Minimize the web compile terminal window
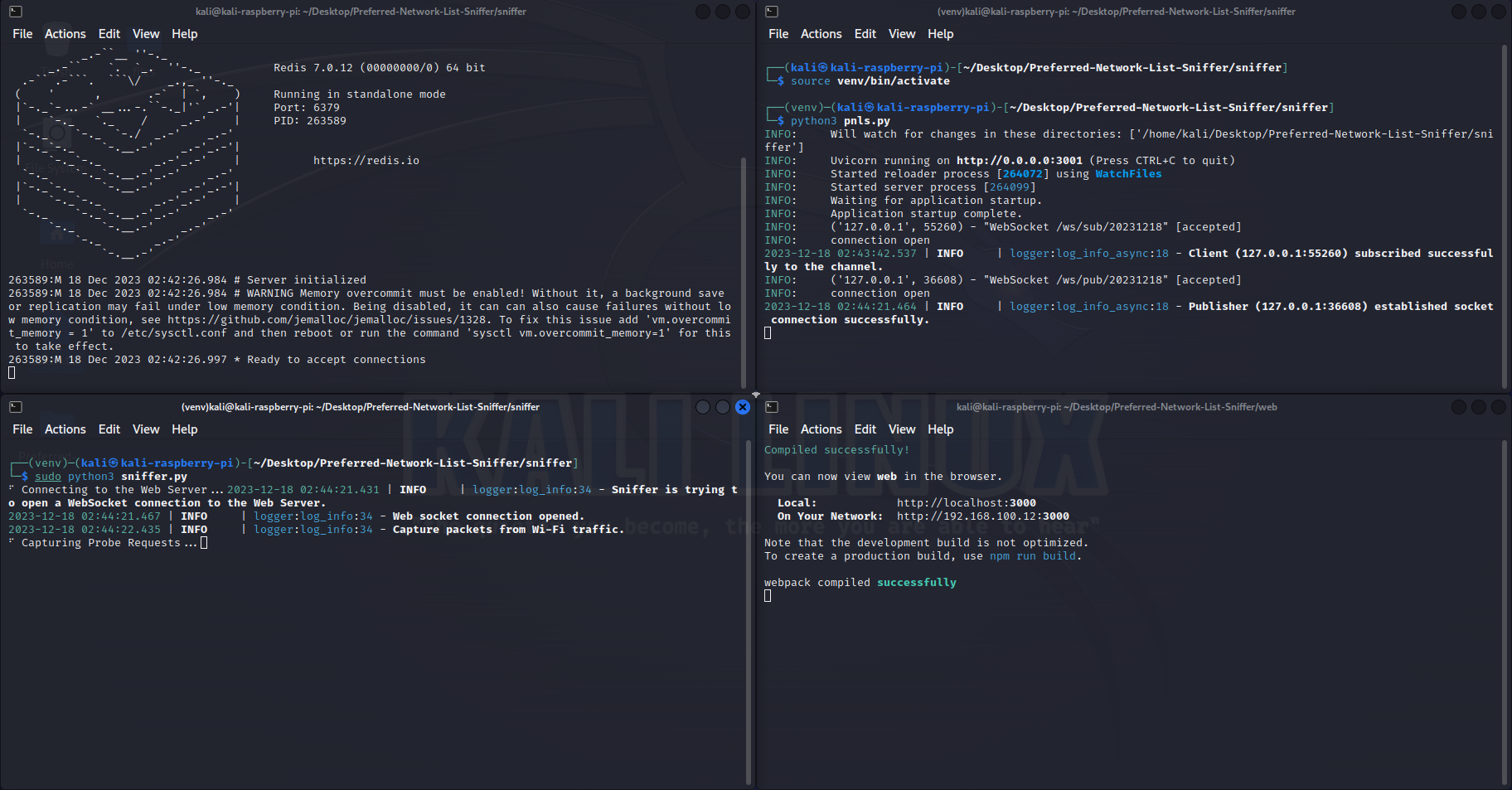The width and height of the screenshot is (1512, 790). tap(1457, 406)
